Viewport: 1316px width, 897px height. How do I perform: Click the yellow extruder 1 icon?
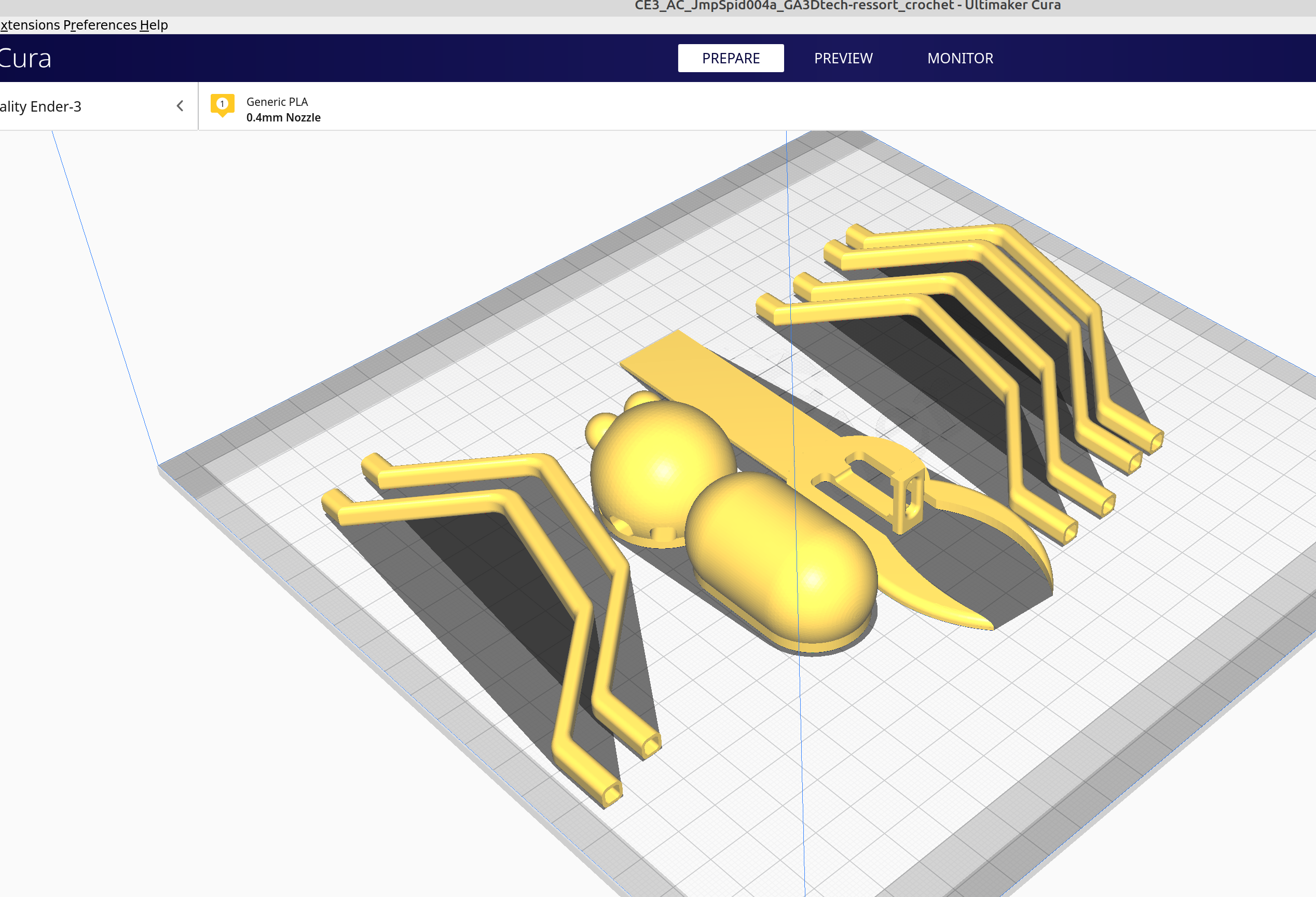[222, 104]
